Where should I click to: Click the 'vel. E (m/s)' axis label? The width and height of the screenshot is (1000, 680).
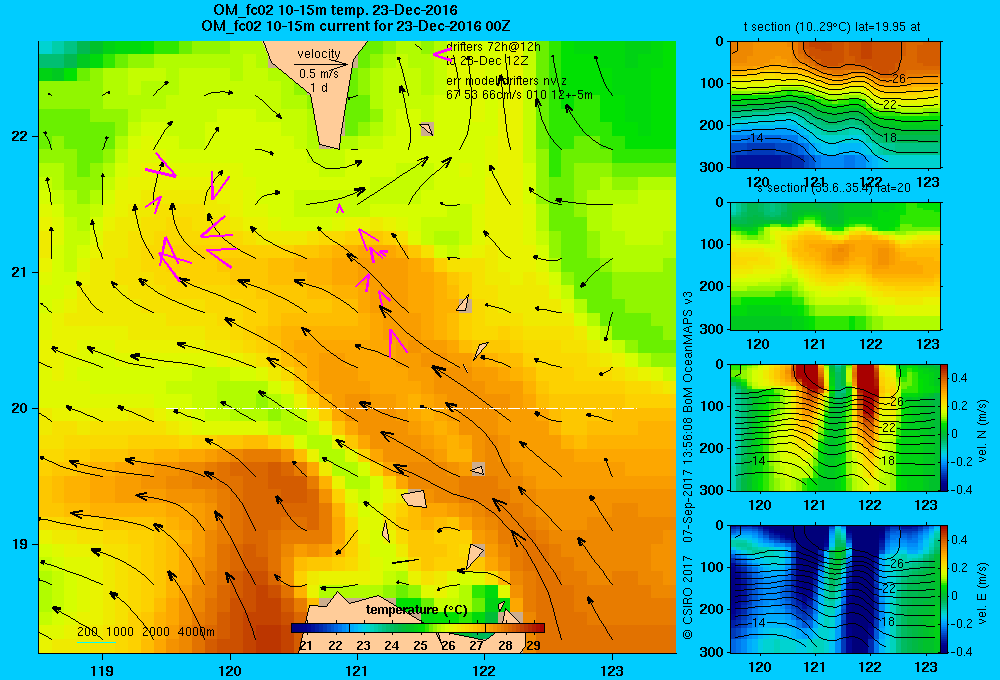[983, 593]
